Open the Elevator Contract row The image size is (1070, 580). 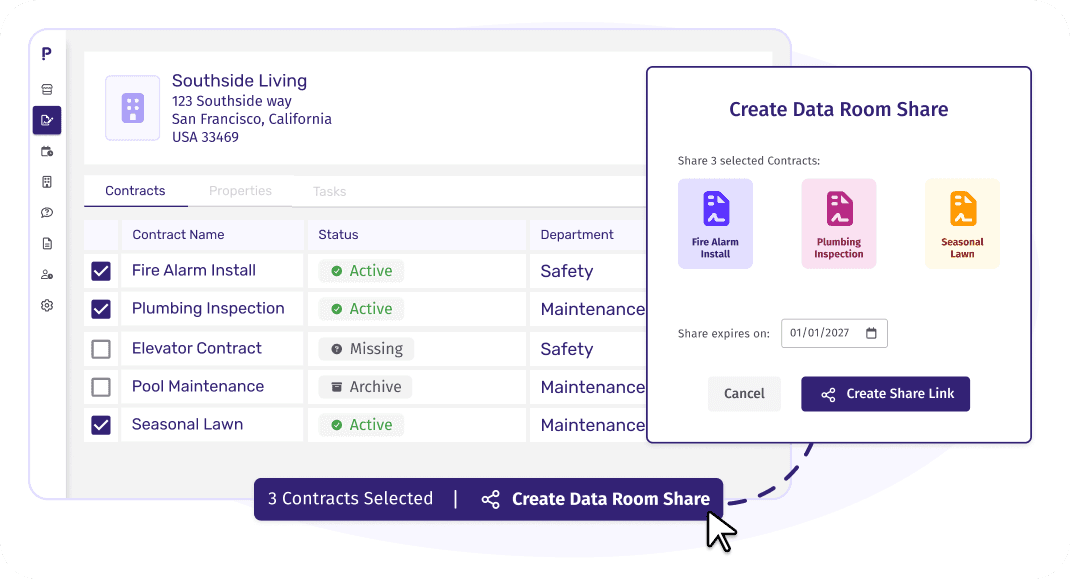pyautogui.click(x=197, y=348)
